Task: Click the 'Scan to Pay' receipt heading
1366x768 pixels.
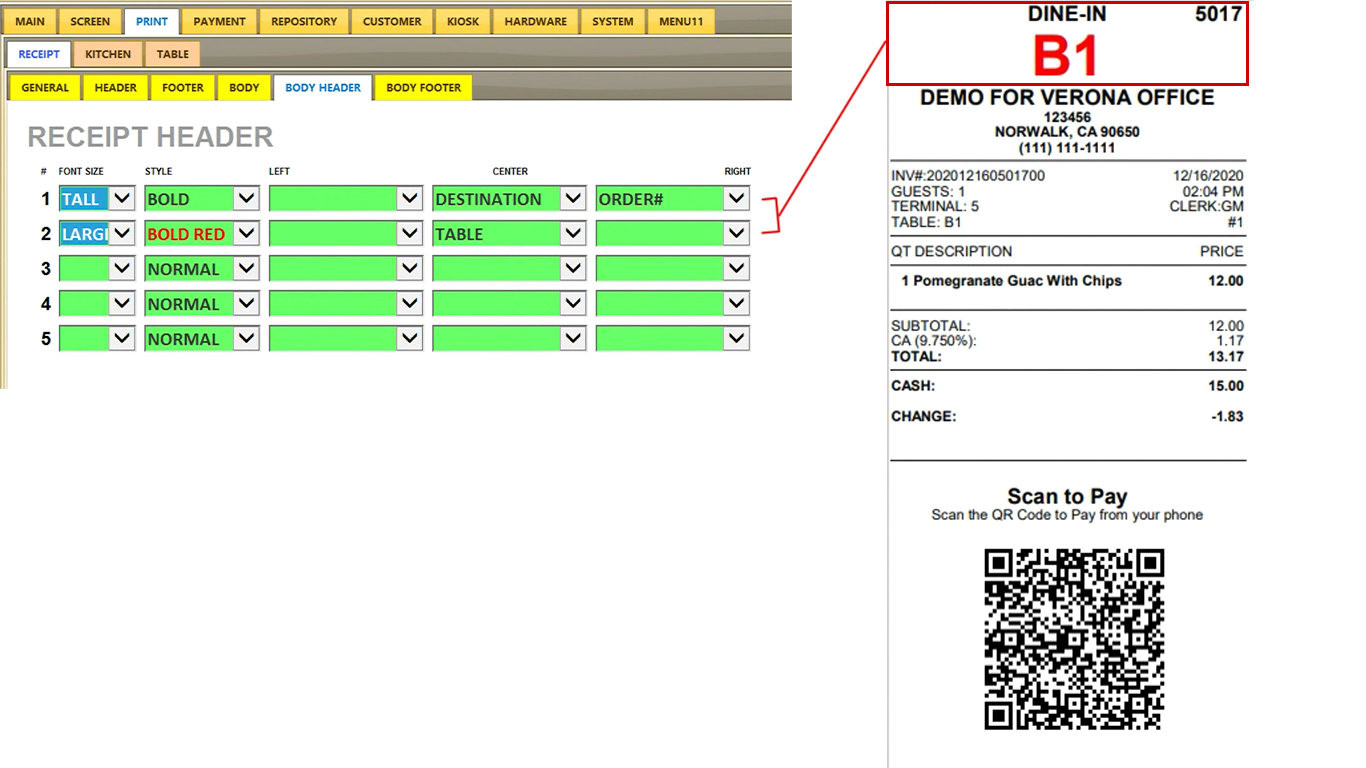Action: pos(1067,496)
